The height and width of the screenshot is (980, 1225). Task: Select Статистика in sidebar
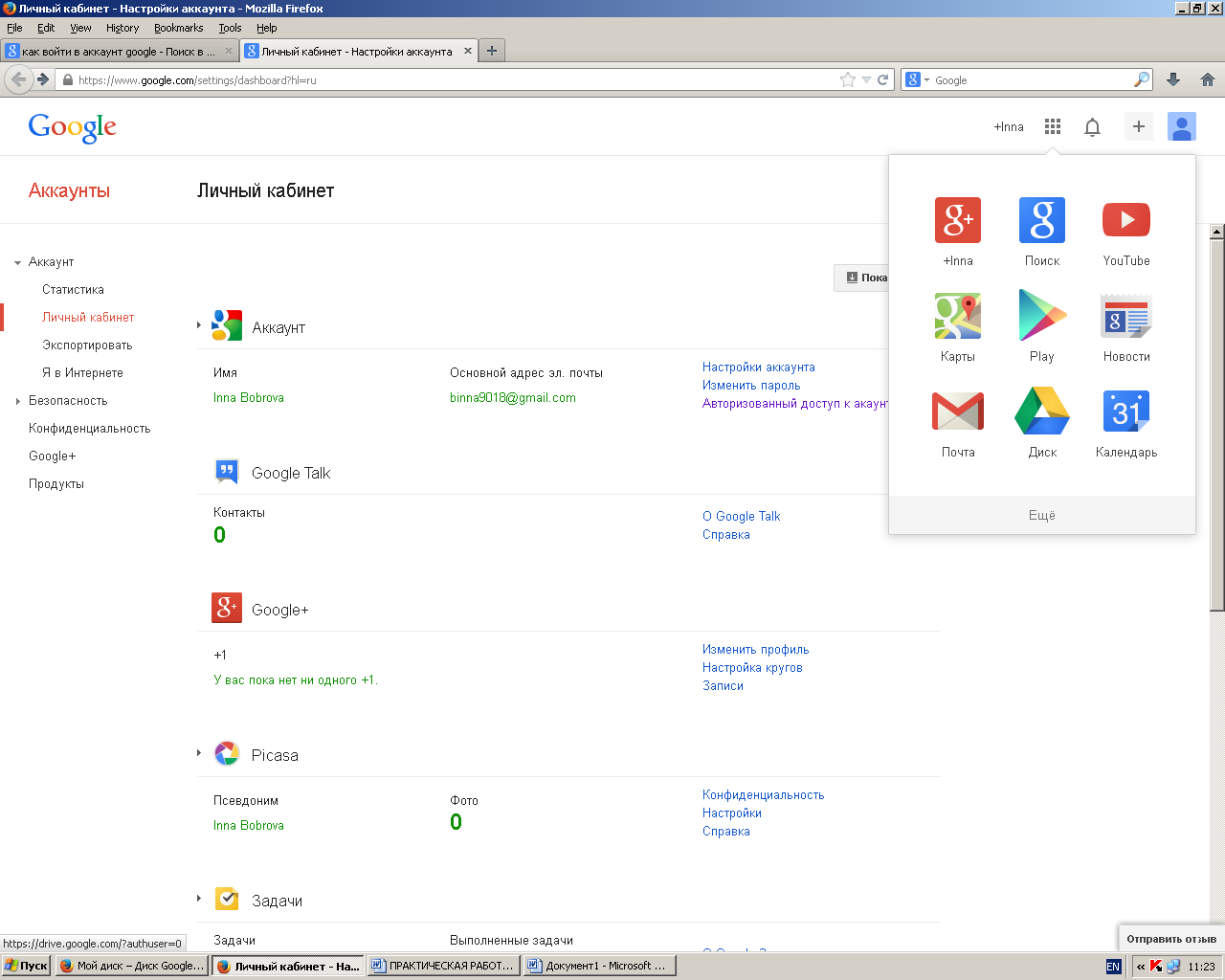(x=73, y=290)
